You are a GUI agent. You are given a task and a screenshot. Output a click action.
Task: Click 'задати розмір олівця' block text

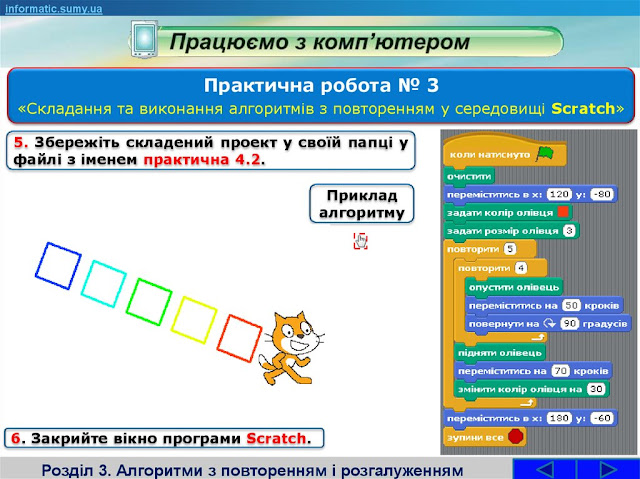tap(502, 231)
